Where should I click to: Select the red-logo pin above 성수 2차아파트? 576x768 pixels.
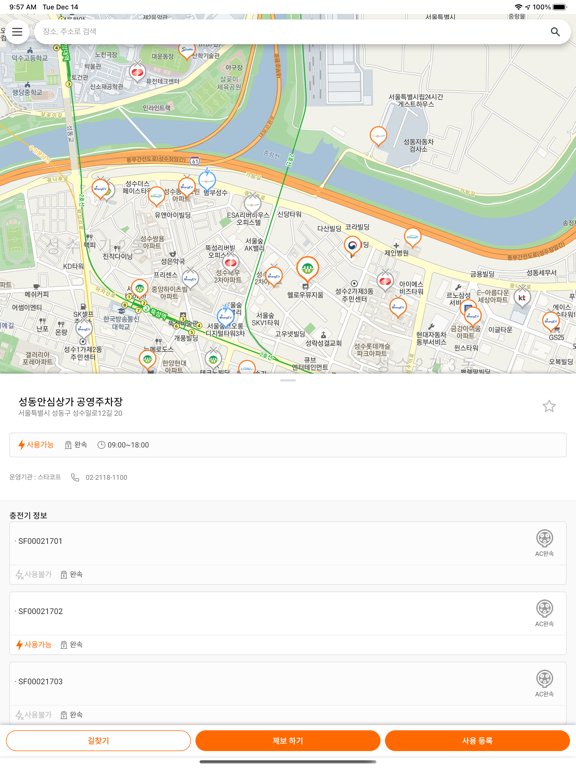coord(230,263)
